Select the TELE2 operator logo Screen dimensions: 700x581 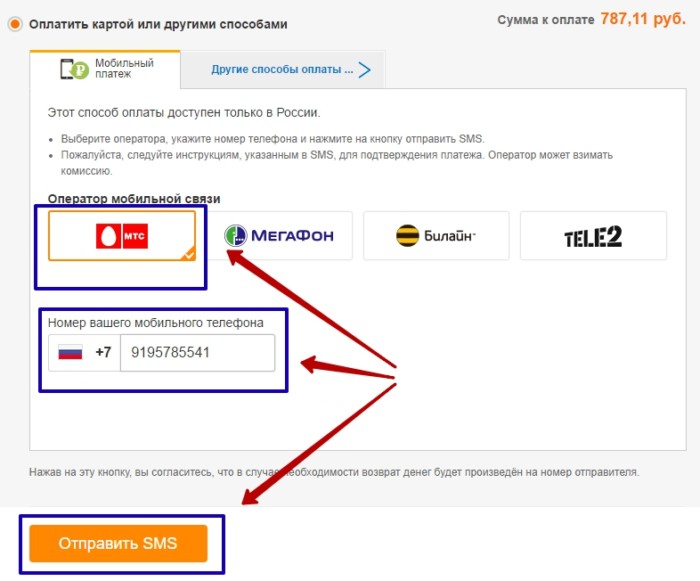[x=593, y=236]
